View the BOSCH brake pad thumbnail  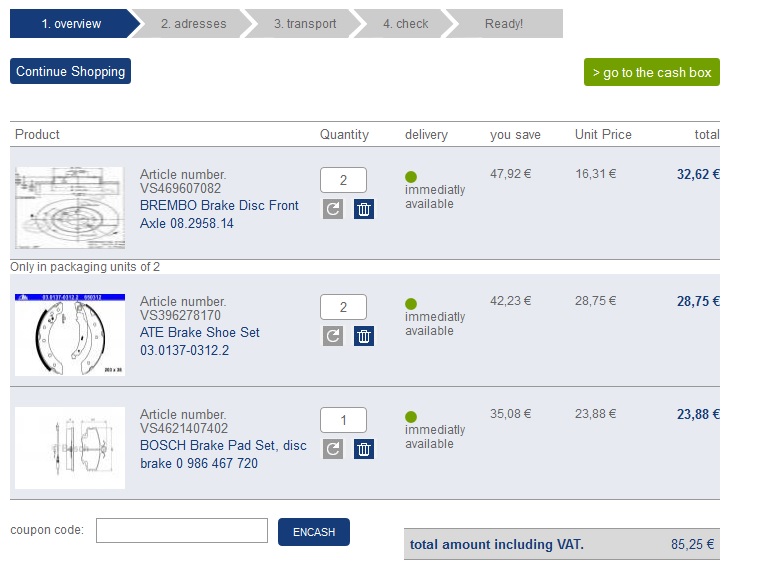(70, 448)
